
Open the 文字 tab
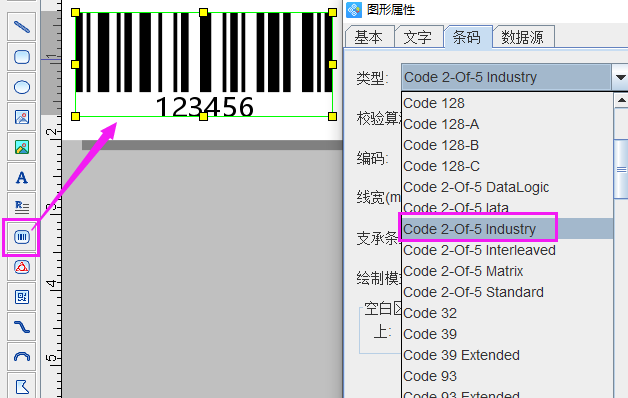[x=419, y=37]
